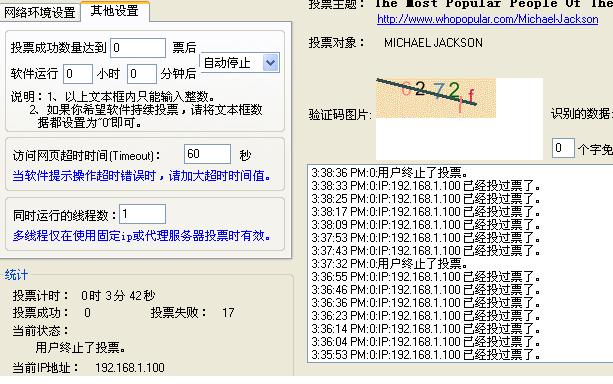Click the blue multithread hint text
The width and height of the screenshot is (613, 384).
click(x=142, y=236)
